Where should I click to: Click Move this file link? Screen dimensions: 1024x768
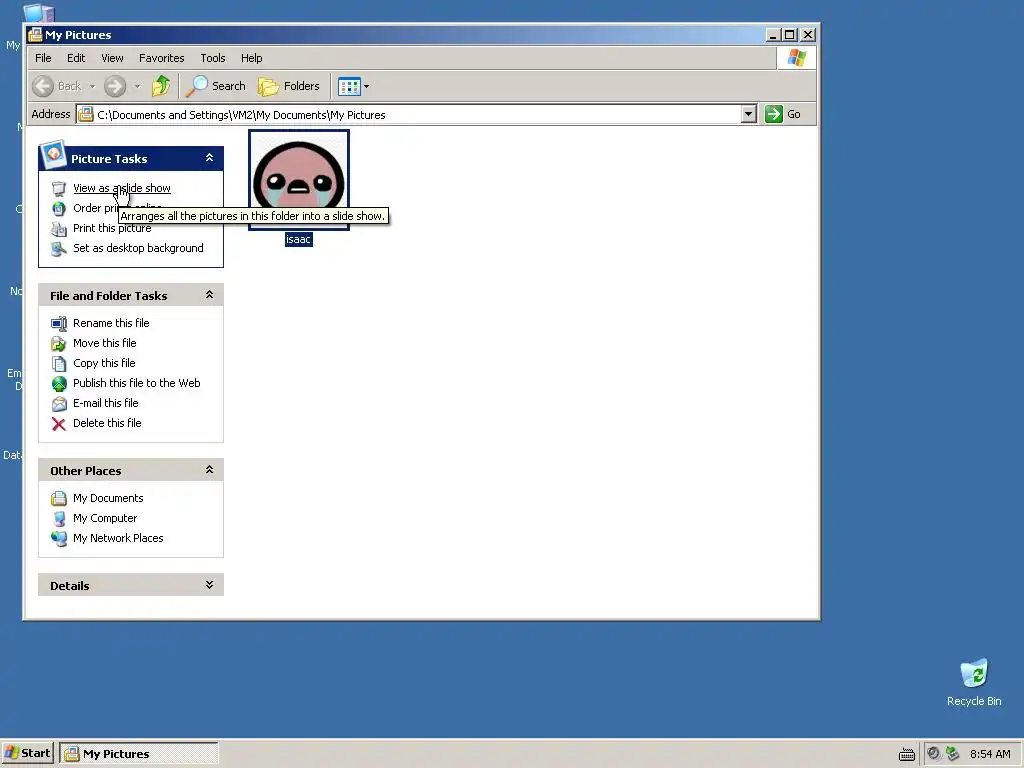pos(104,344)
